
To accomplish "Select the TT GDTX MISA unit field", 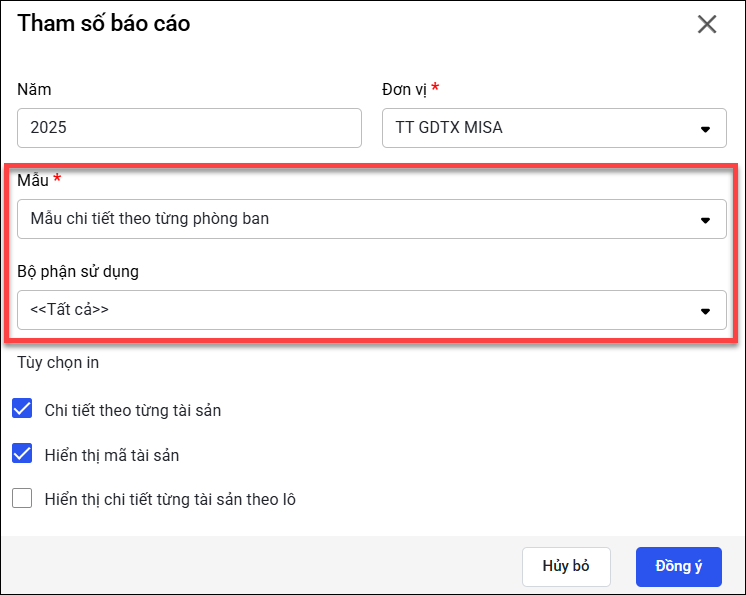I will pos(540,128).
